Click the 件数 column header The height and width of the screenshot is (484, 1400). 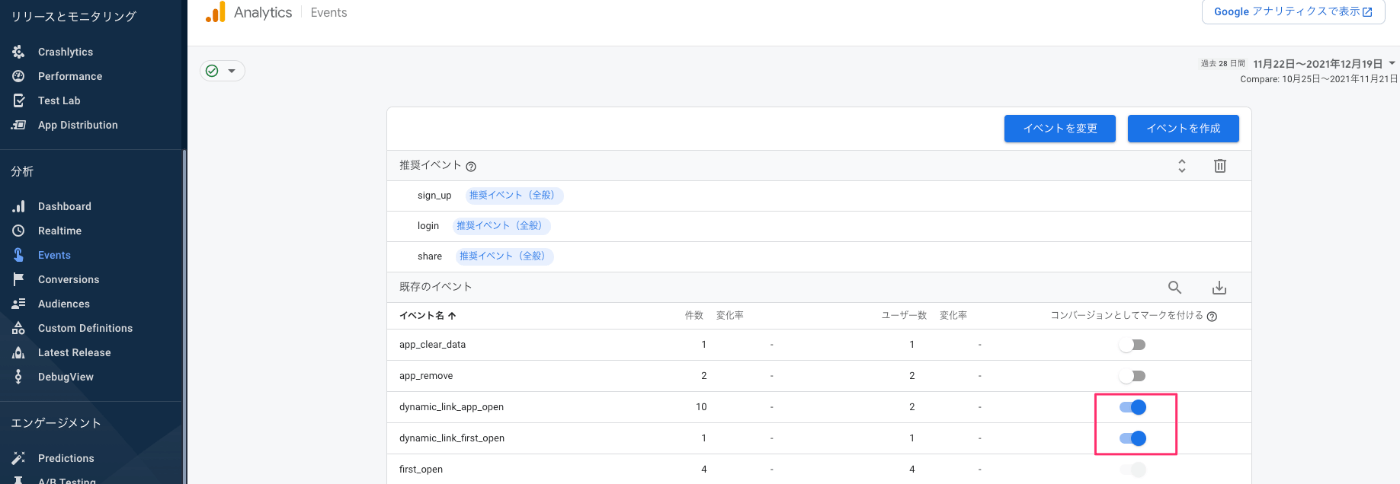point(694,316)
